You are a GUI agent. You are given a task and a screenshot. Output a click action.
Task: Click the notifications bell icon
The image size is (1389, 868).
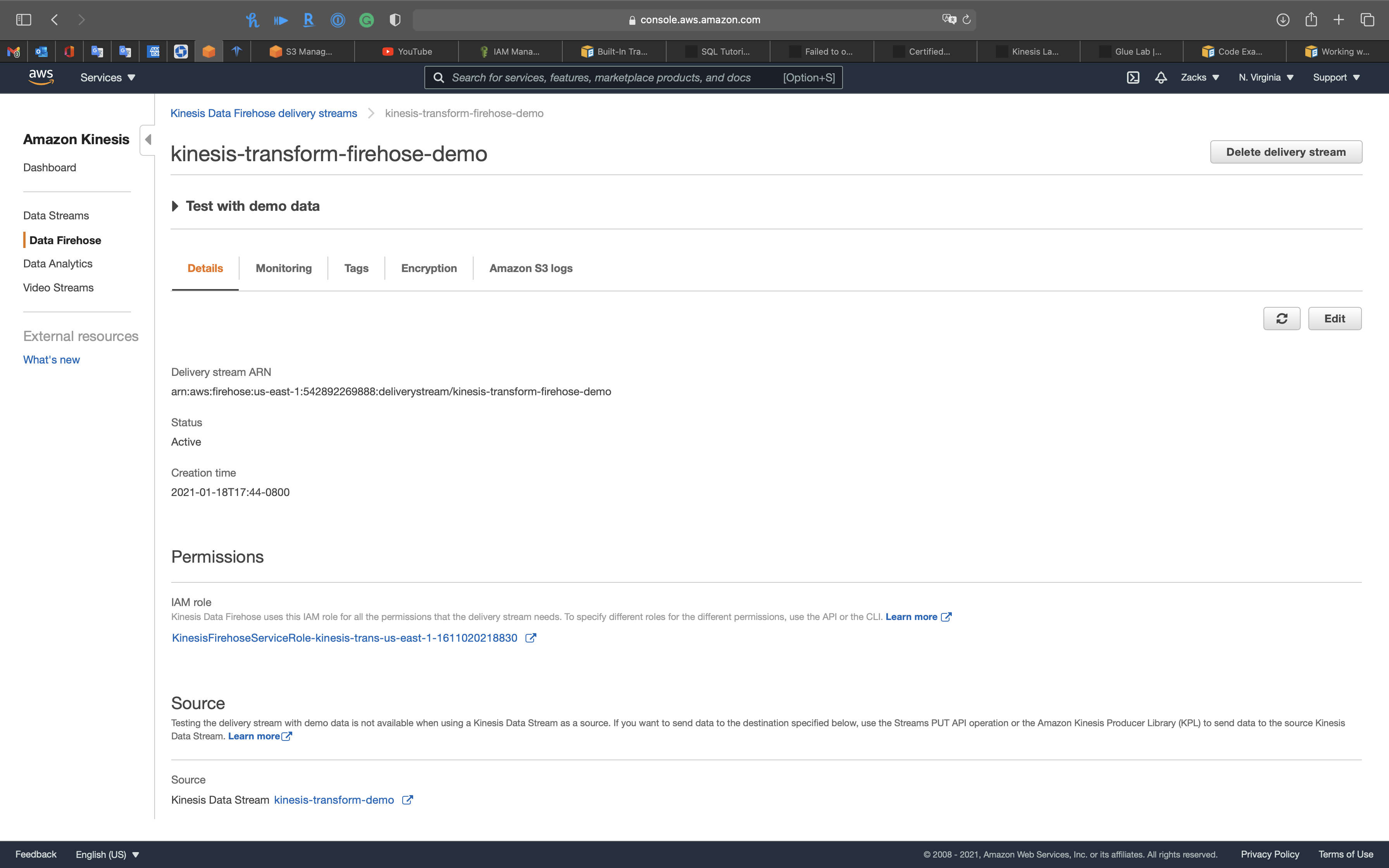[x=1161, y=77]
